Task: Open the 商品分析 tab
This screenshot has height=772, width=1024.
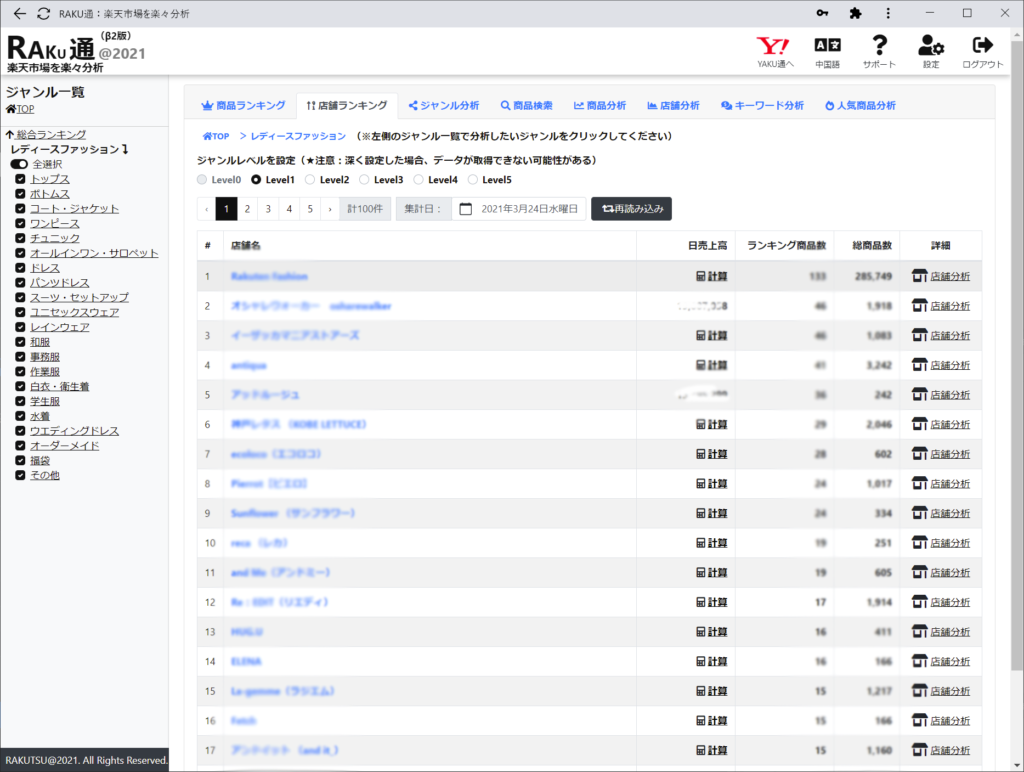Action: click(x=600, y=105)
